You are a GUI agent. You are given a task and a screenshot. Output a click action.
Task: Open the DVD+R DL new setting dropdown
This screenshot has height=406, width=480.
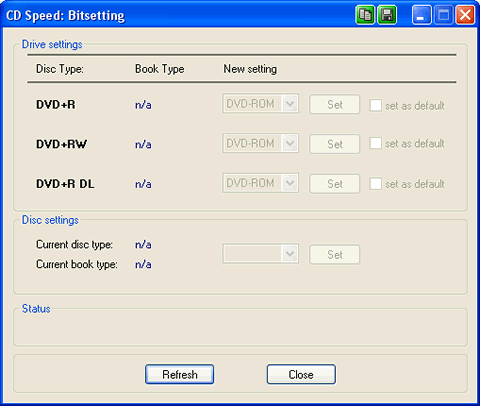pos(261,183)
